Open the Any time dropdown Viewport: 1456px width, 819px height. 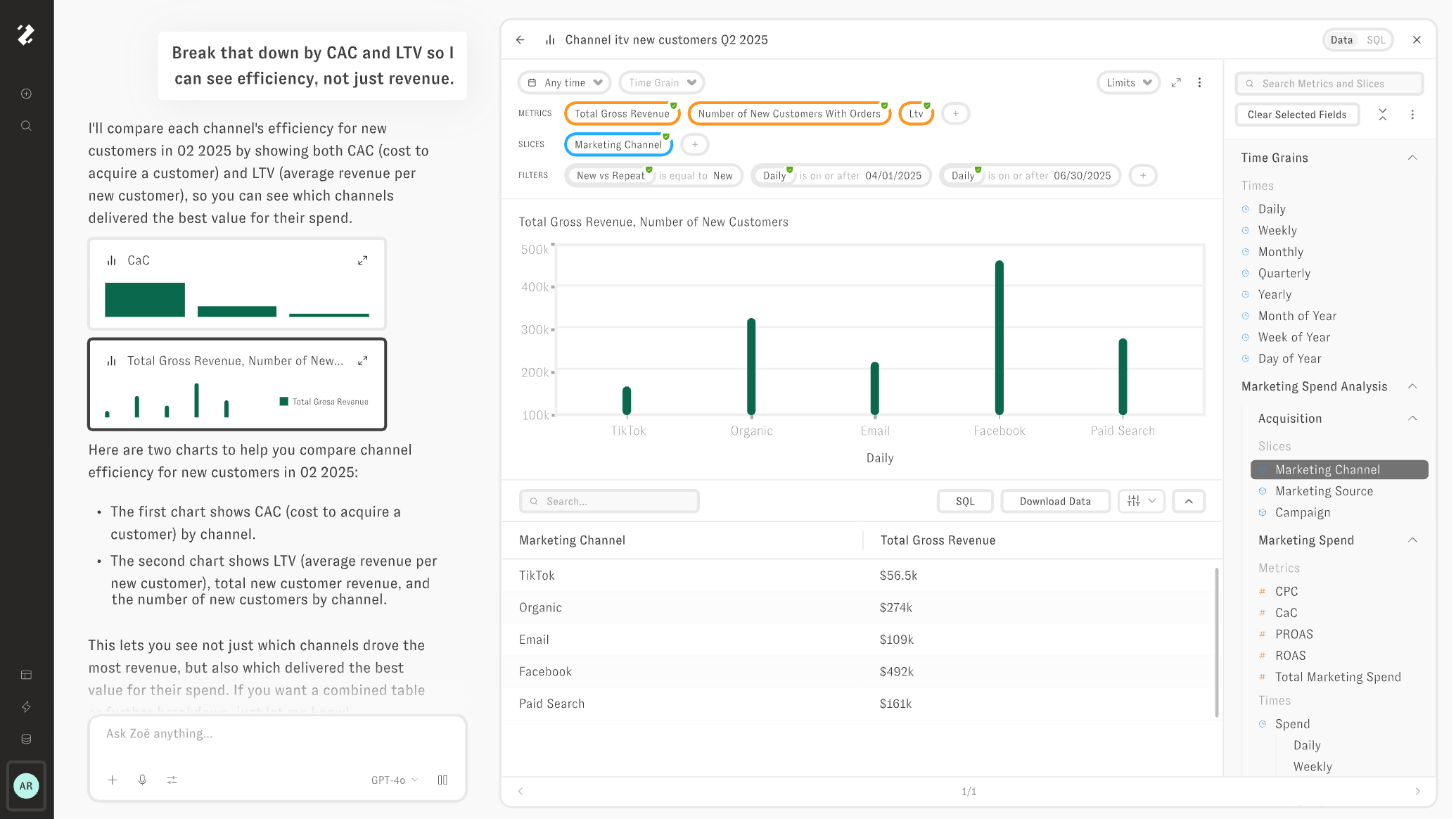tap(565, 82)
